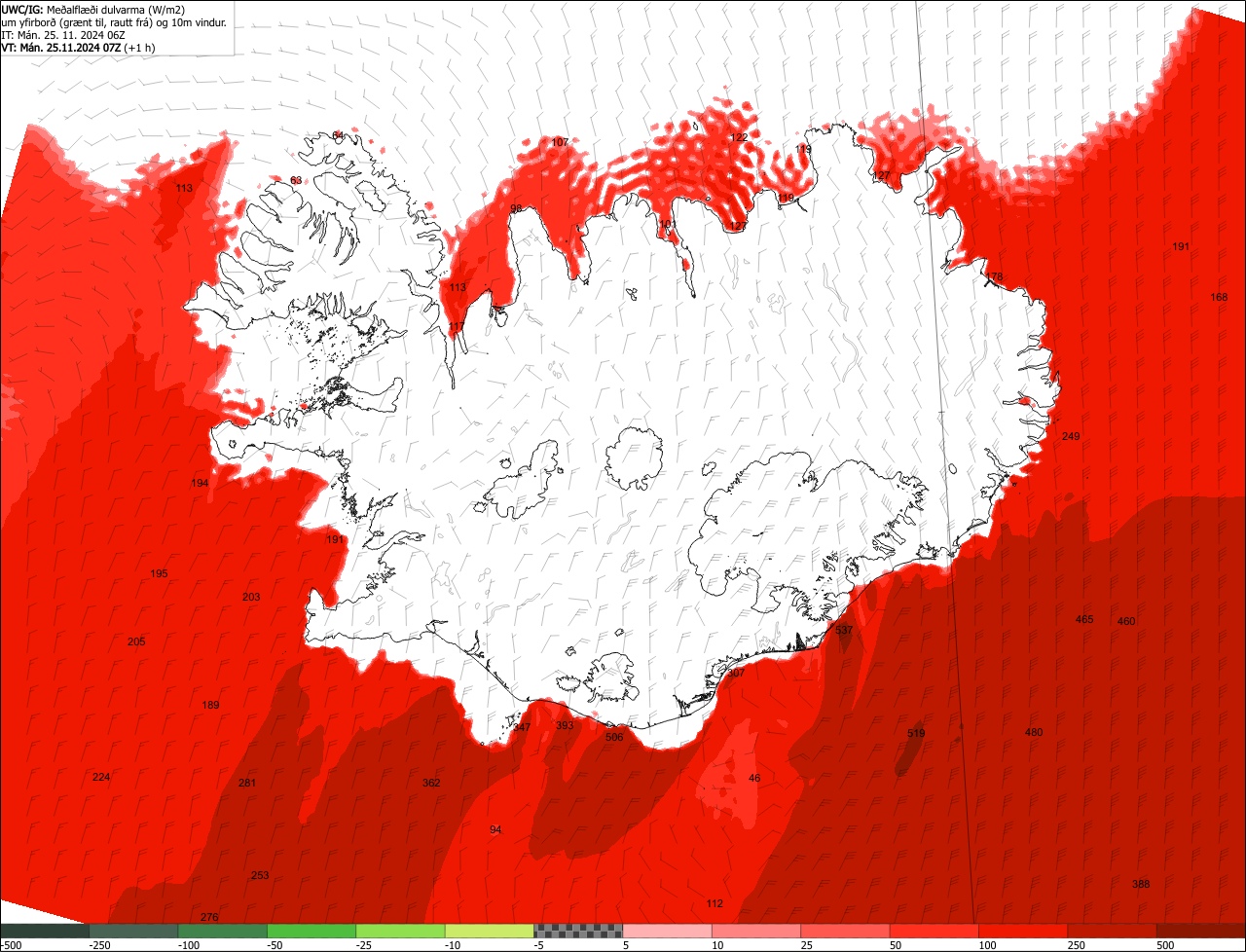Click the map value '203'
Viewport: 1246px width, 952px height.
point(251,597)
